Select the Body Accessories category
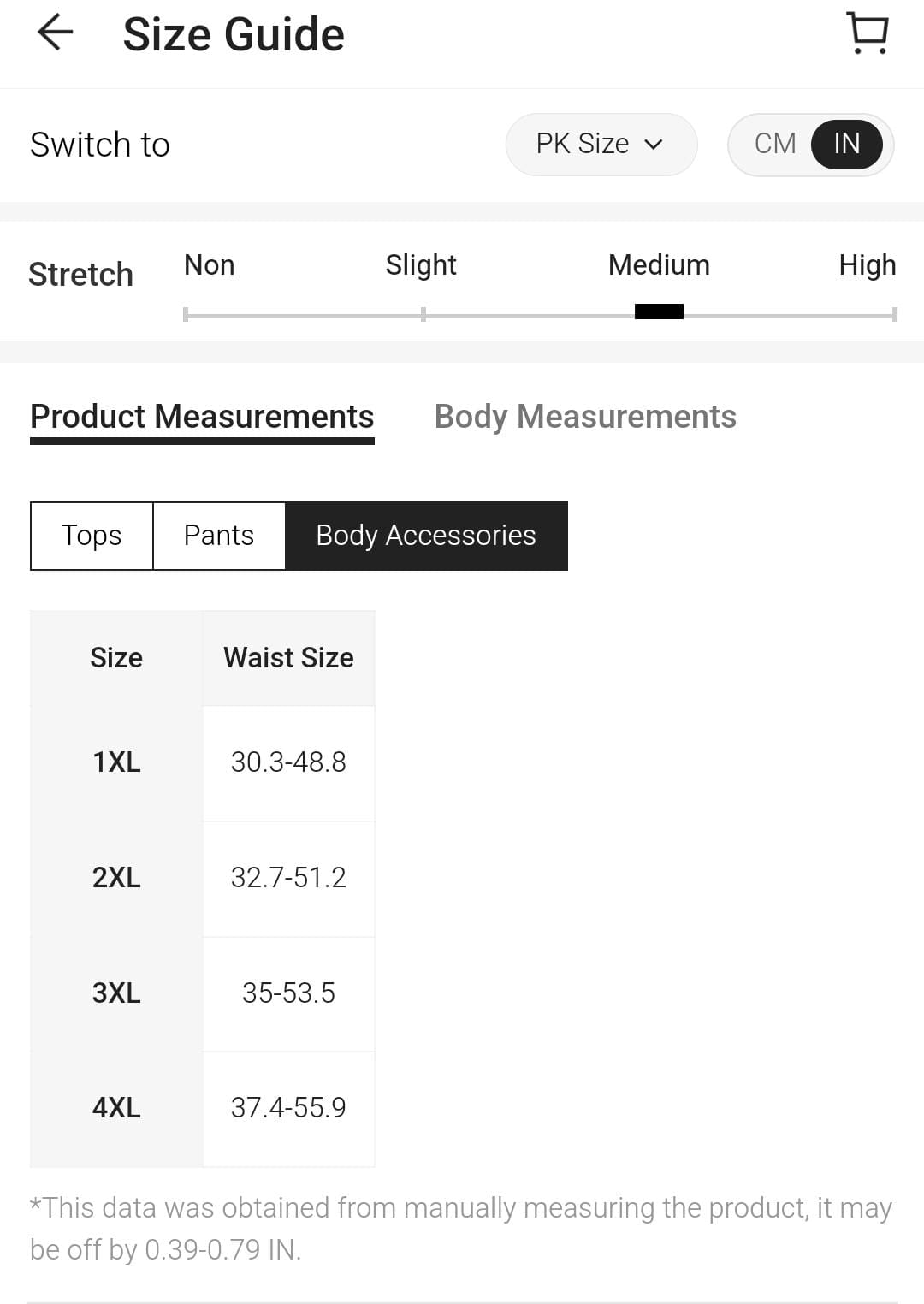This screenshot has height=1304, width=924. pyautogui.click(x=426, y=536)
